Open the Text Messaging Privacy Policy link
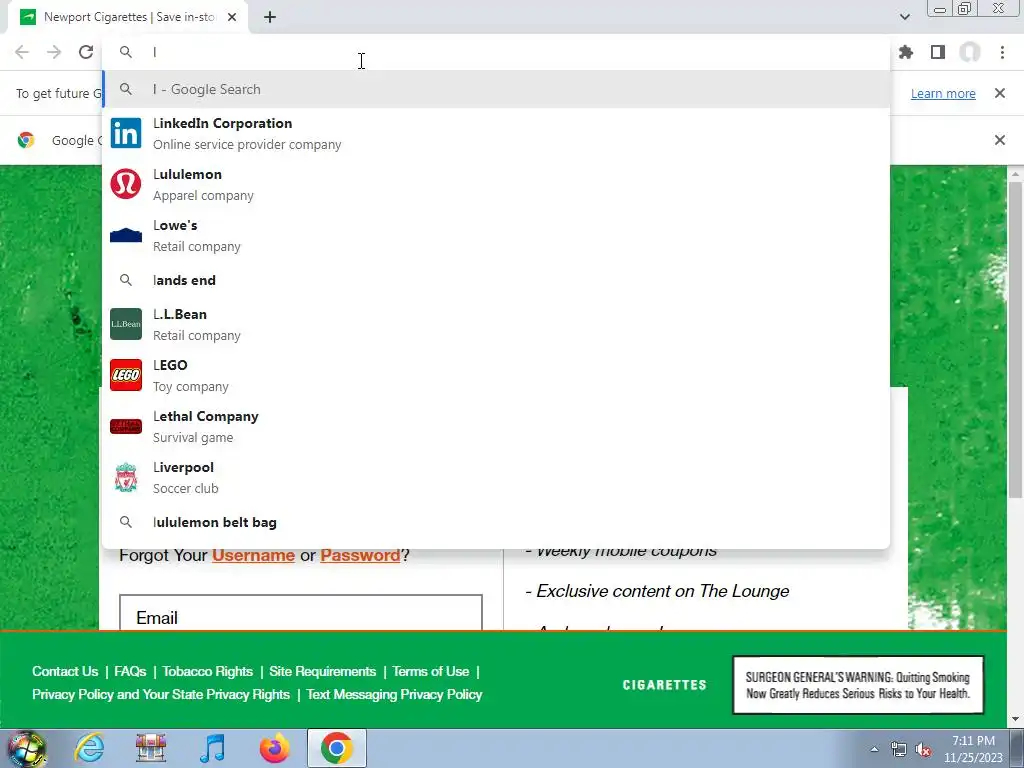Viewport: 1024px width, 768px height. point(394,694)
